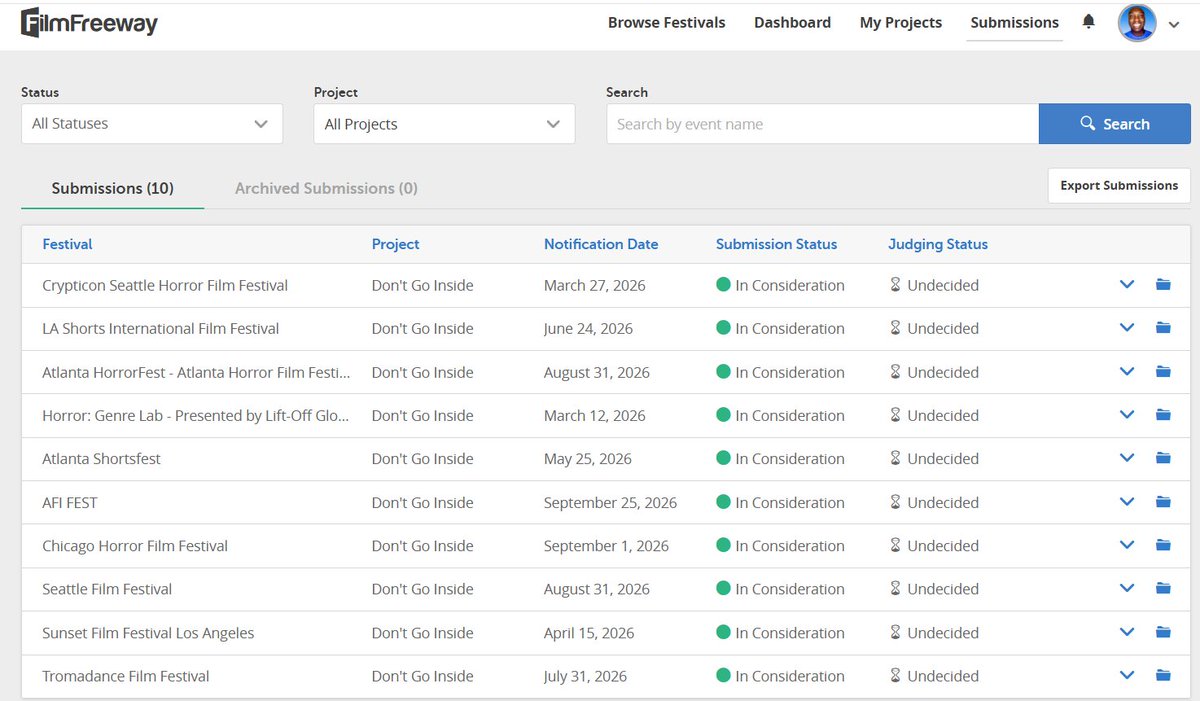Open folder icon for Crypticon Seattle Horror row
Image resolution: width=1200 pixels, height=701 pixels.
[x=1163, y=285]
